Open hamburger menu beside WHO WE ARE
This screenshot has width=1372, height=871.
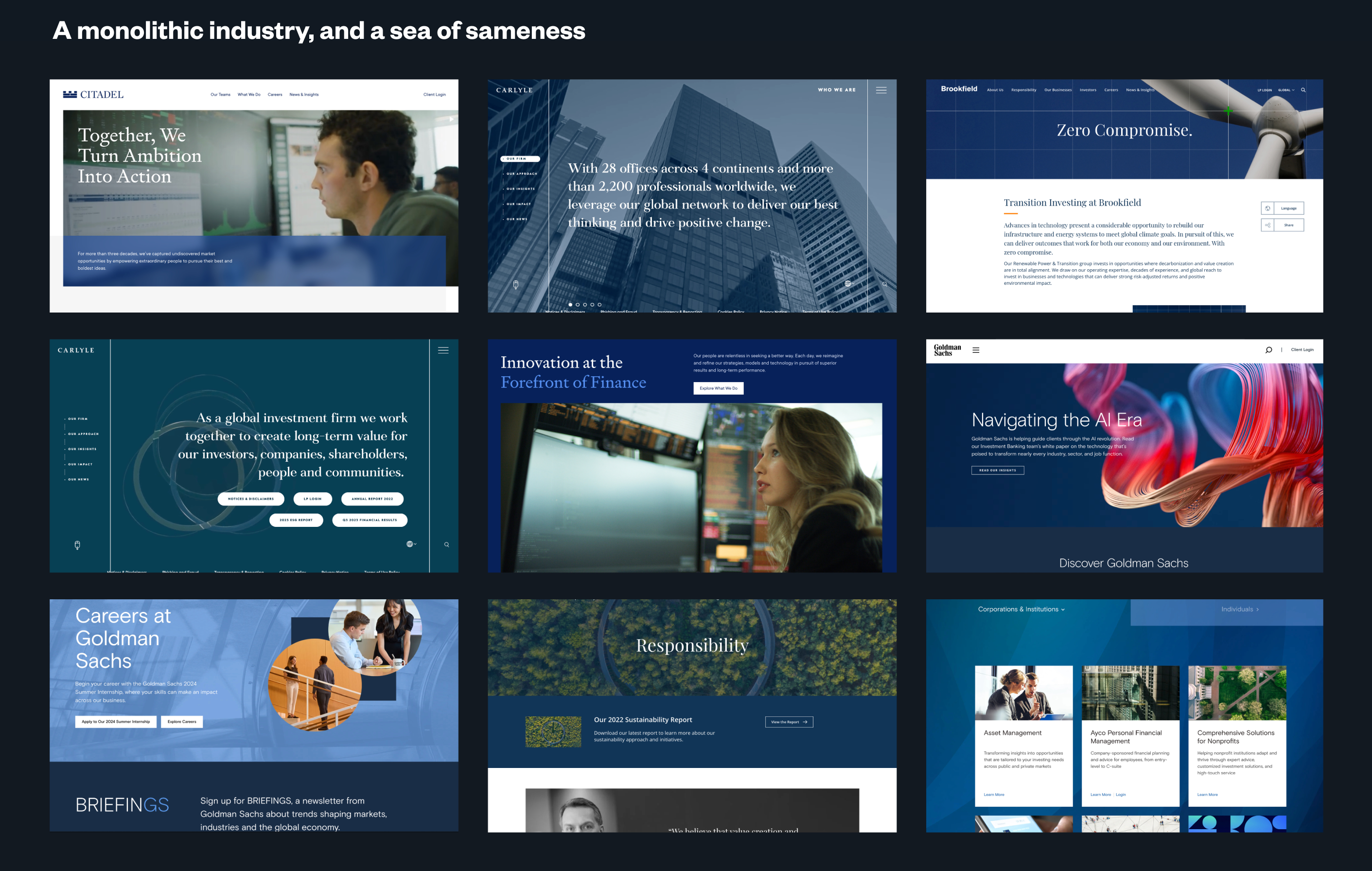click(881, 90)
